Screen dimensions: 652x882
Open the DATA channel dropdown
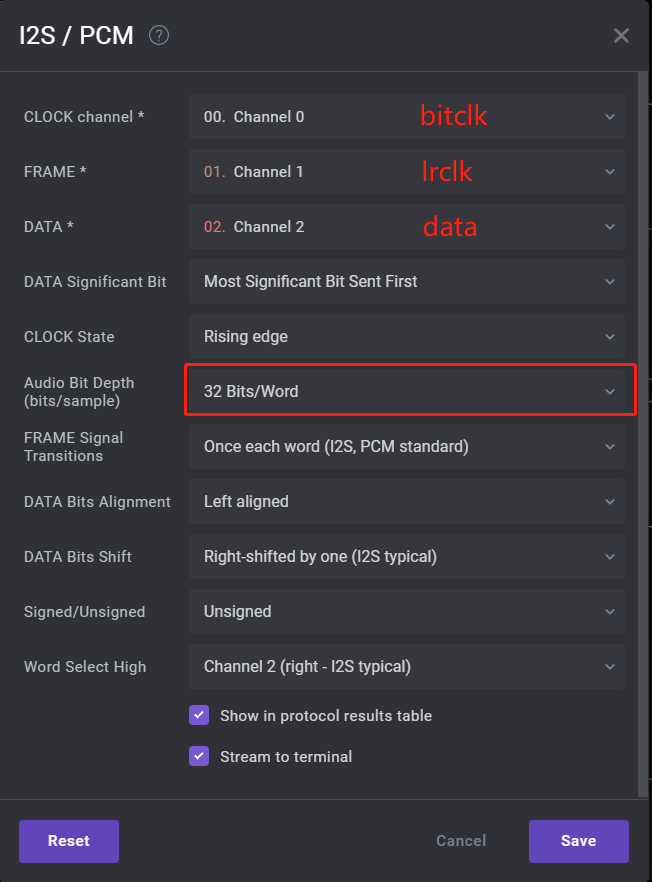407,227
